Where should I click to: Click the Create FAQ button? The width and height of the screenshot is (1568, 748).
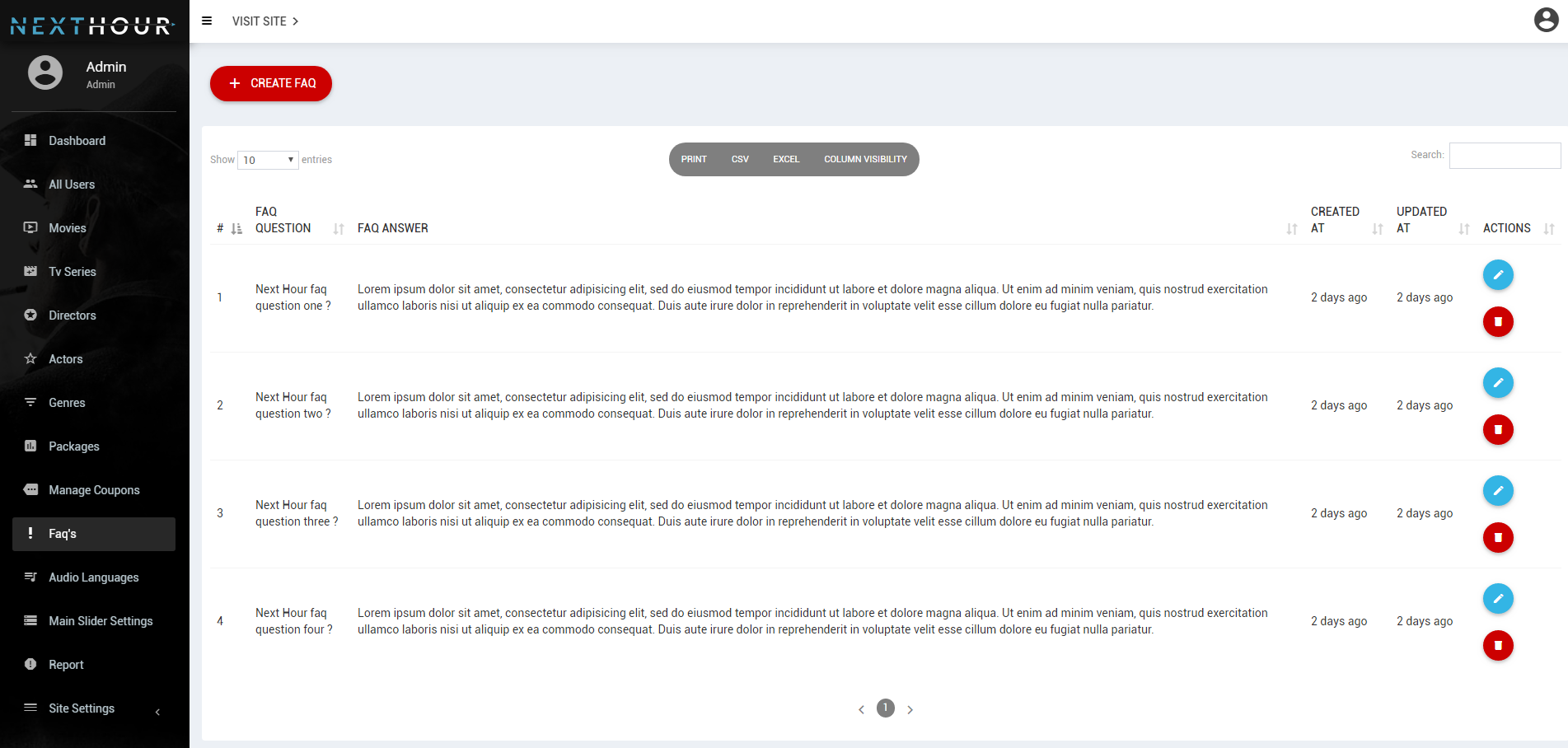271,83
